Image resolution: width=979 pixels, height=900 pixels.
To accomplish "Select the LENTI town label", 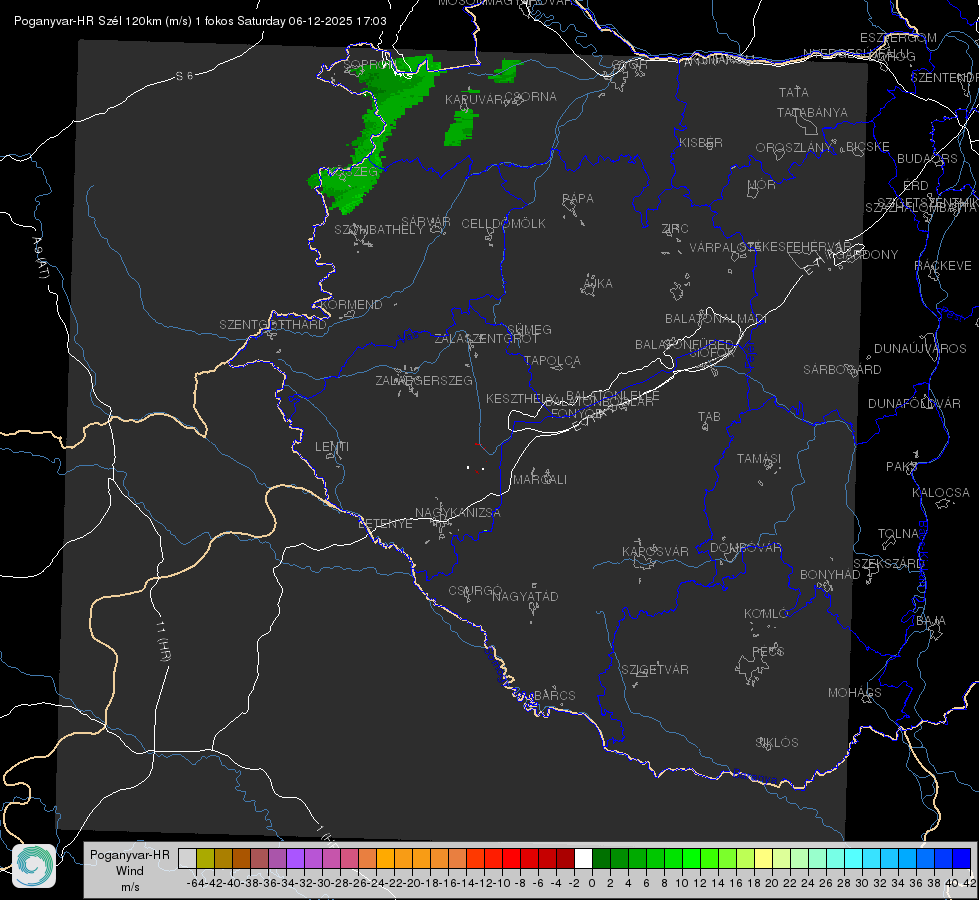I will tap(332, 447).
